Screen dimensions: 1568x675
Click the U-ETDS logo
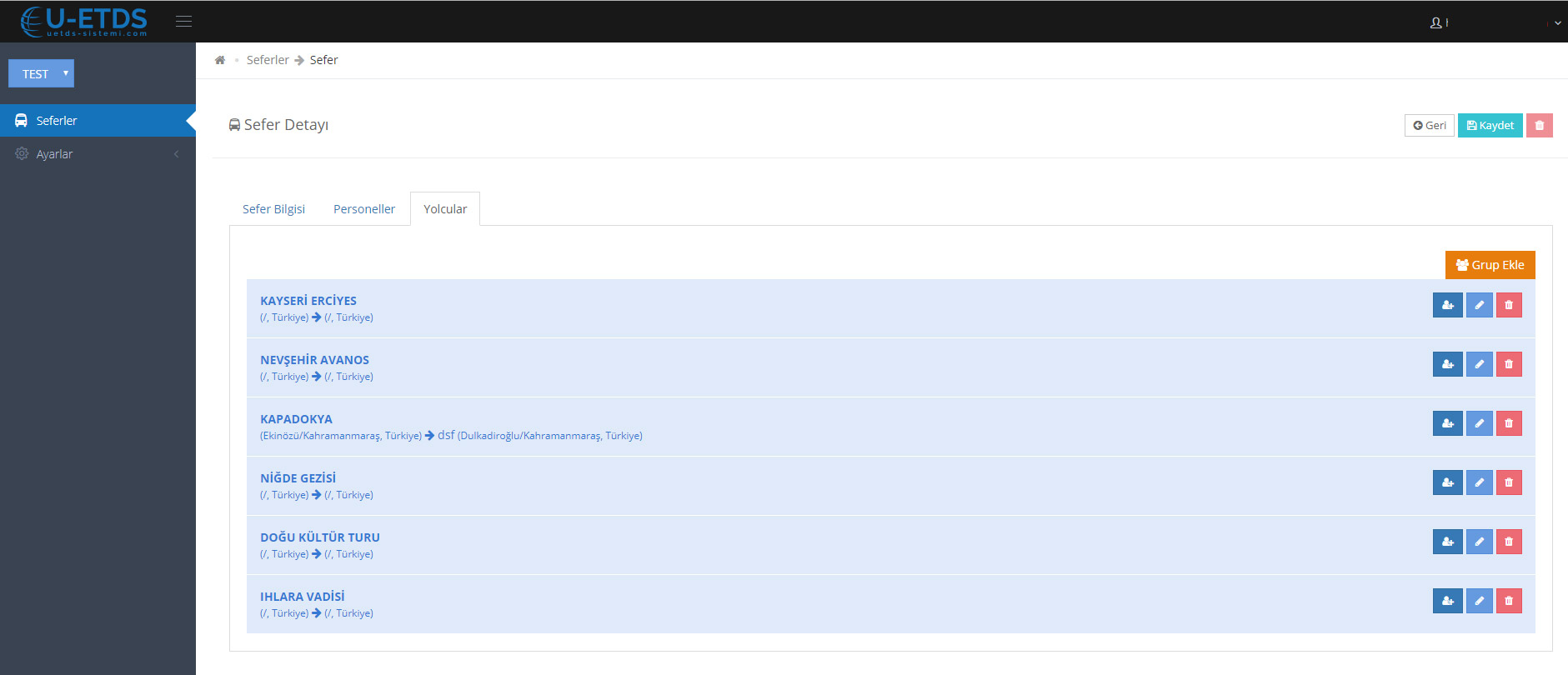point(84,22)
